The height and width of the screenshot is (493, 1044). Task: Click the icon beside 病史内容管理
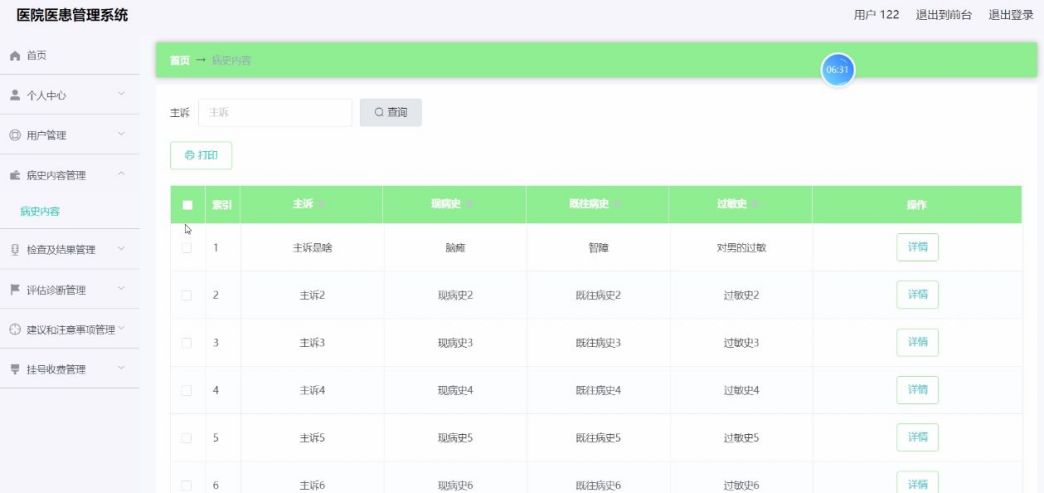(x=15, y=175)
